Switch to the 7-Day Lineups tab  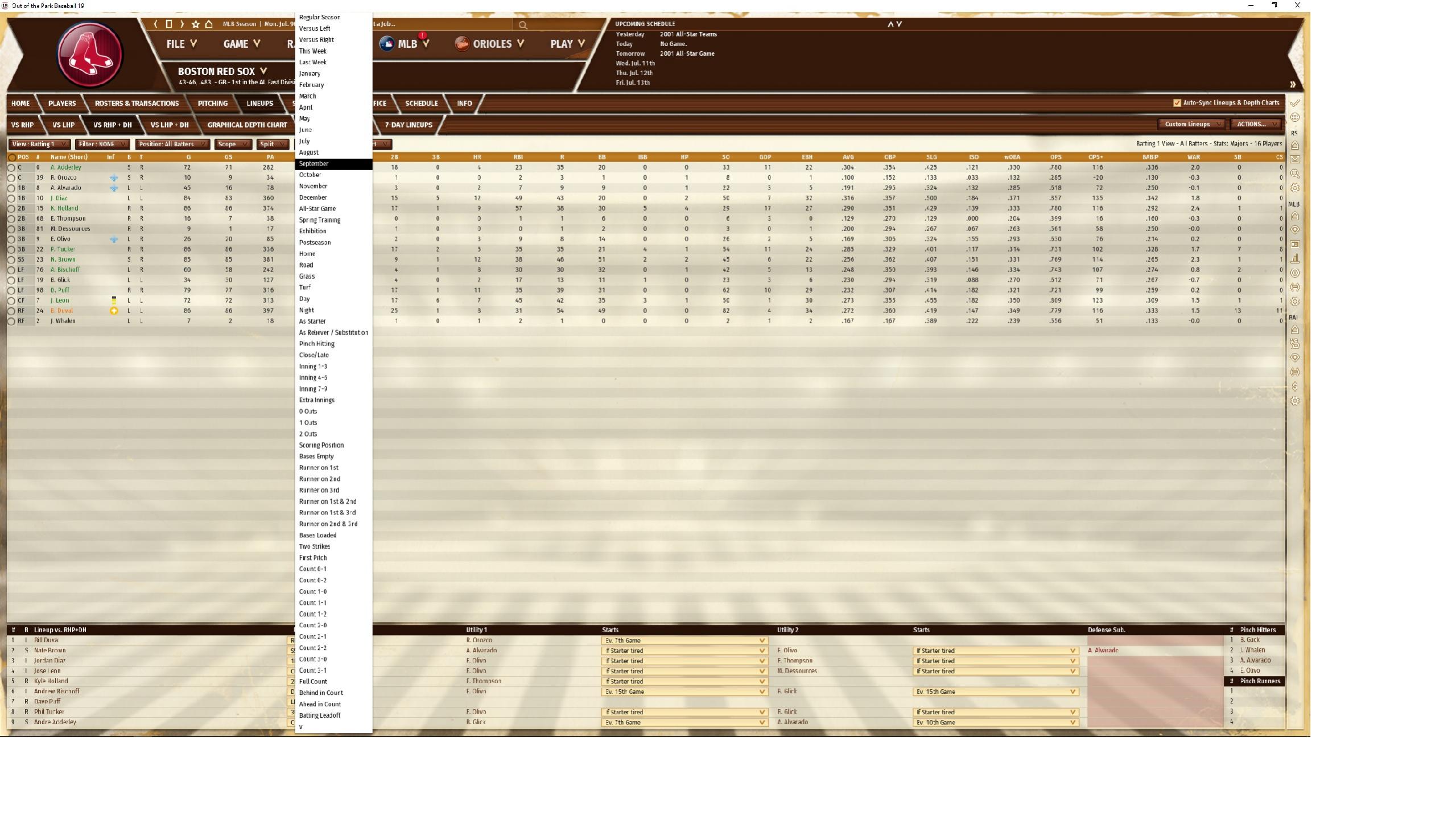click(x=408, y=125)
